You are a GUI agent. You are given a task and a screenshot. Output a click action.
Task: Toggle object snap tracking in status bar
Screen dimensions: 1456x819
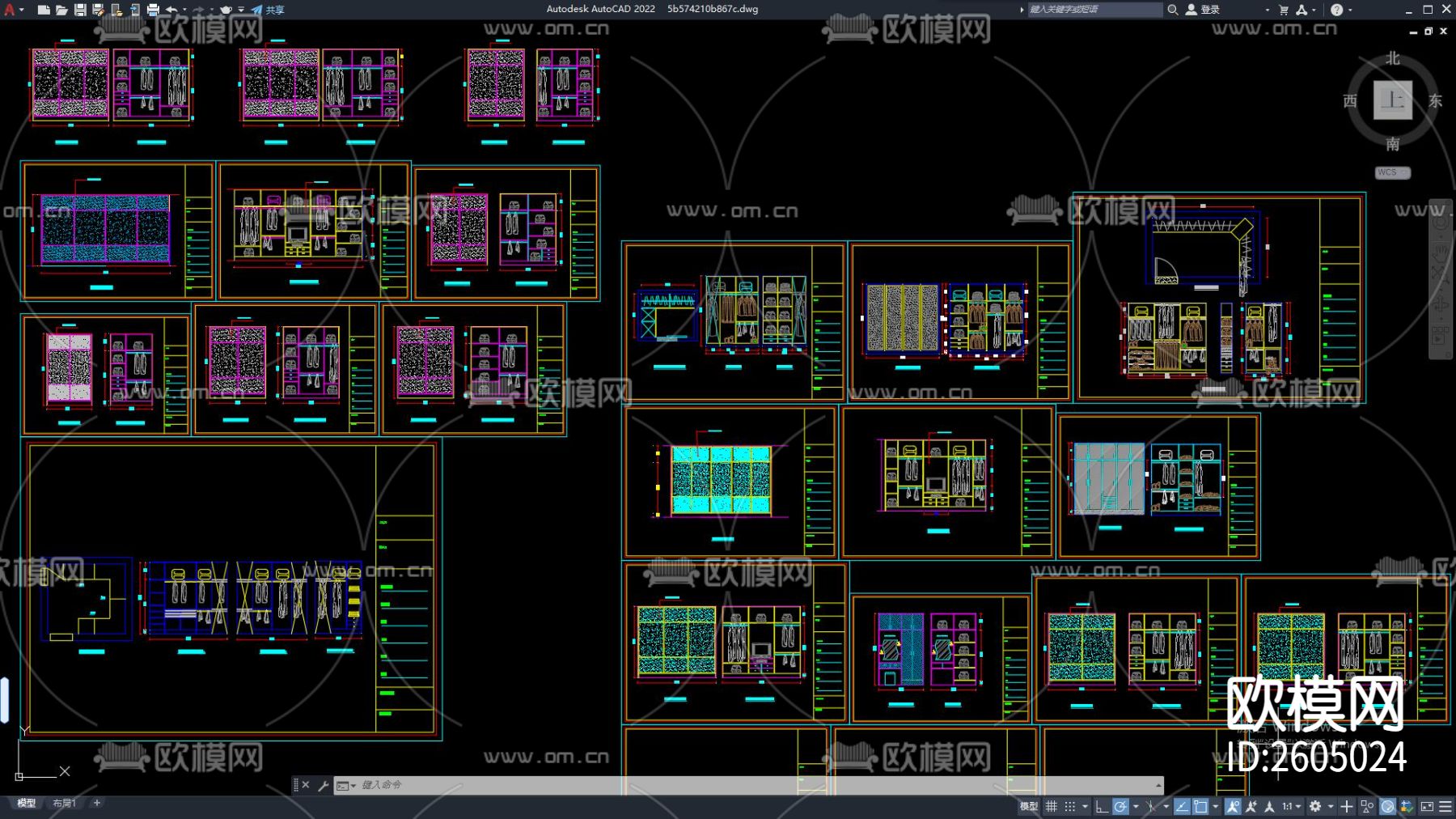(x=1182, y=806)
